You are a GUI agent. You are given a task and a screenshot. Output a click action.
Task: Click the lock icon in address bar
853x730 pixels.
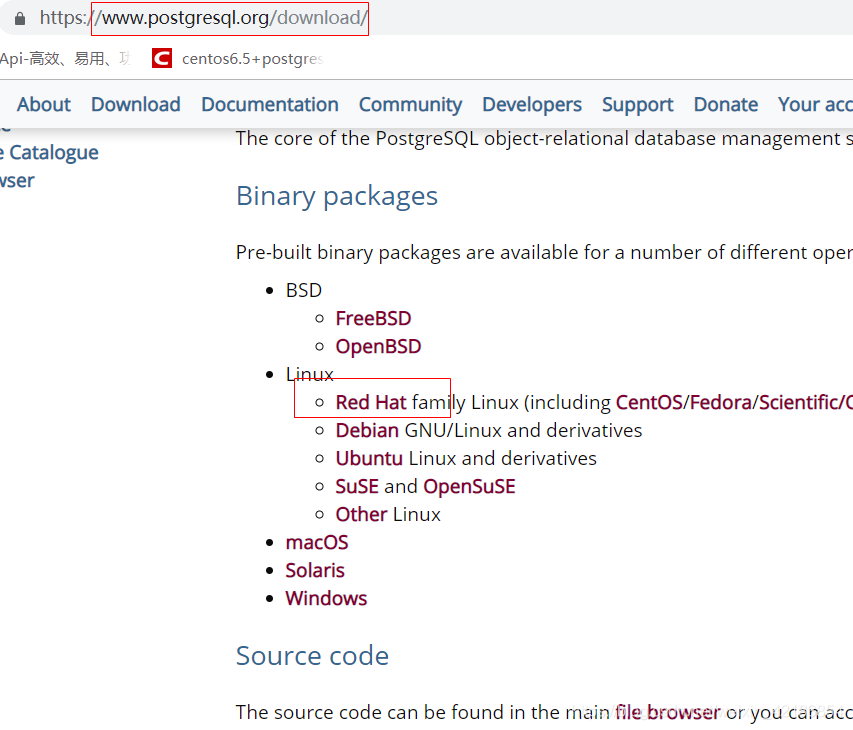tap(20, 18)
